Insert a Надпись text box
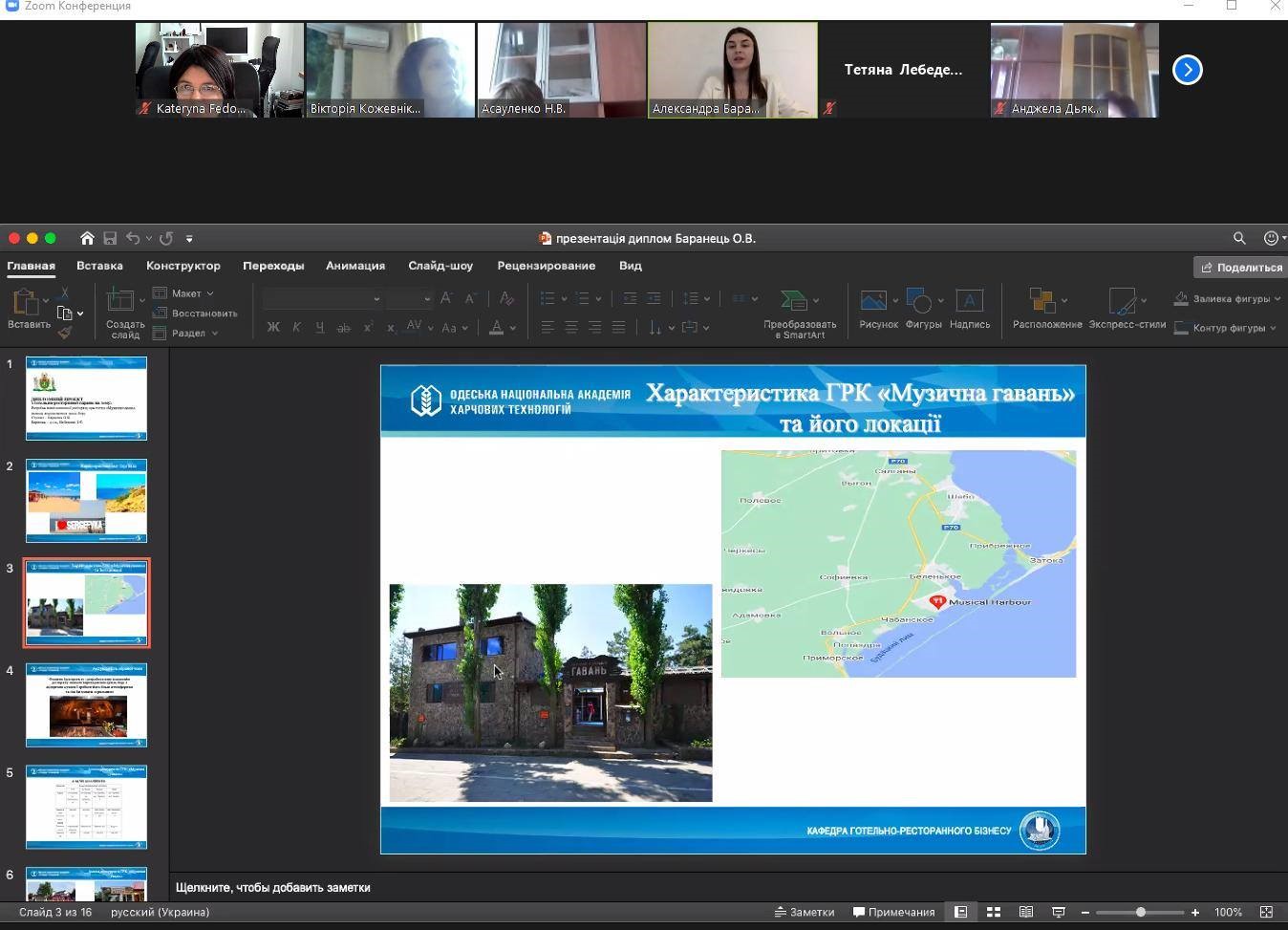Viewport: 1288px width, 930px height. pos(969,309)
